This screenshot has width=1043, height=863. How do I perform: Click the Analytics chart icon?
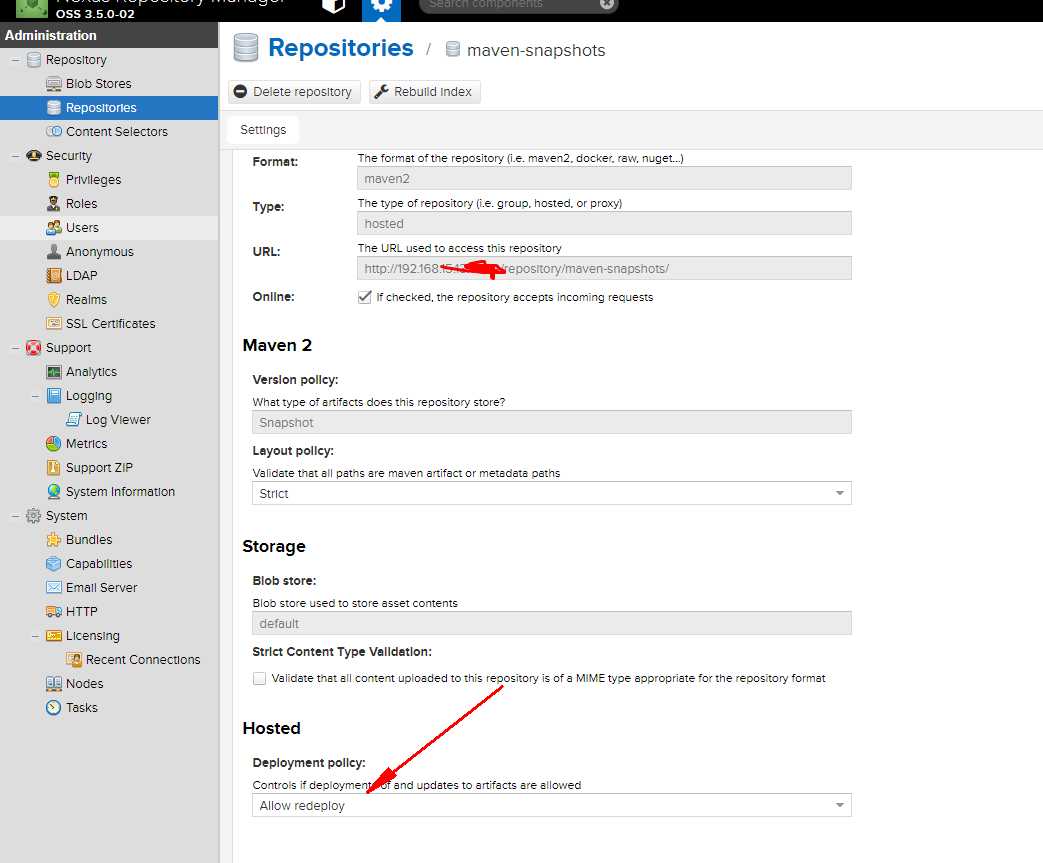[54, 371]
